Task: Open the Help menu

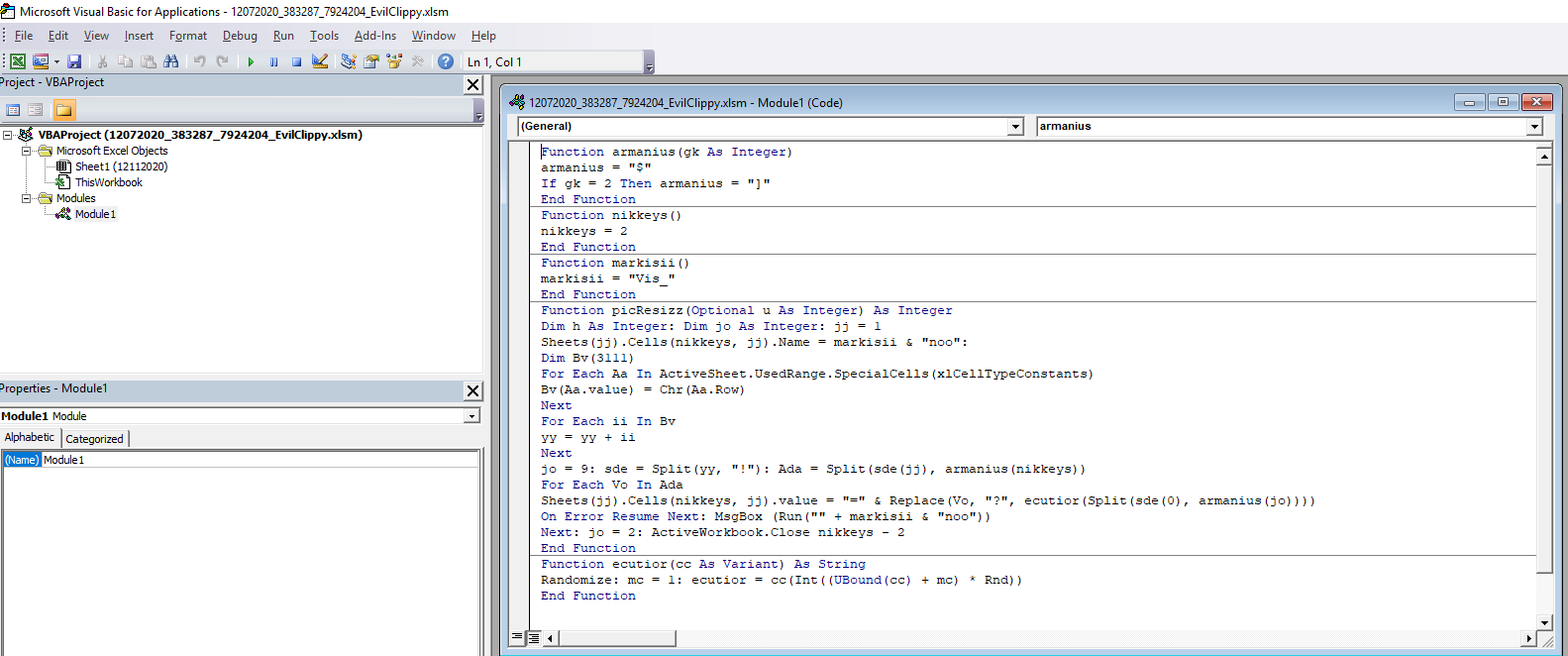Action: tap(483, 36)
